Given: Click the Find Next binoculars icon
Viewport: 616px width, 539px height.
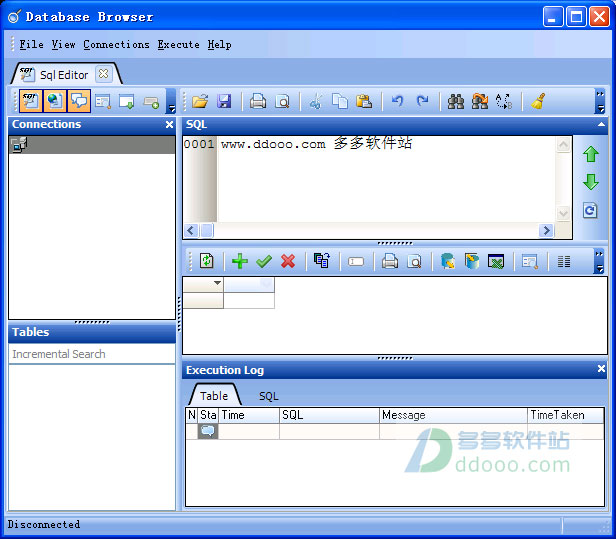Looking at the screenshot, I should click(480, 101).
